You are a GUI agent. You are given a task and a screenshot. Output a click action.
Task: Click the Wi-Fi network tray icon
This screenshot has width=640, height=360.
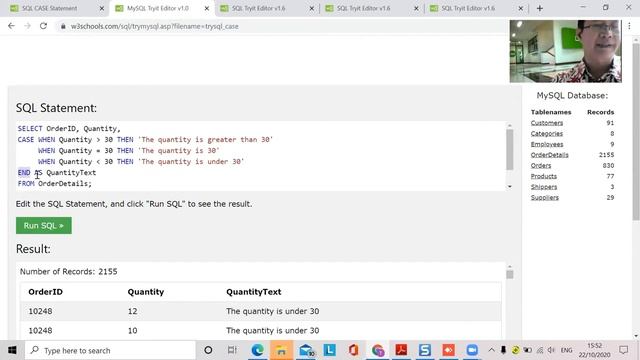(x=540, y=350)
